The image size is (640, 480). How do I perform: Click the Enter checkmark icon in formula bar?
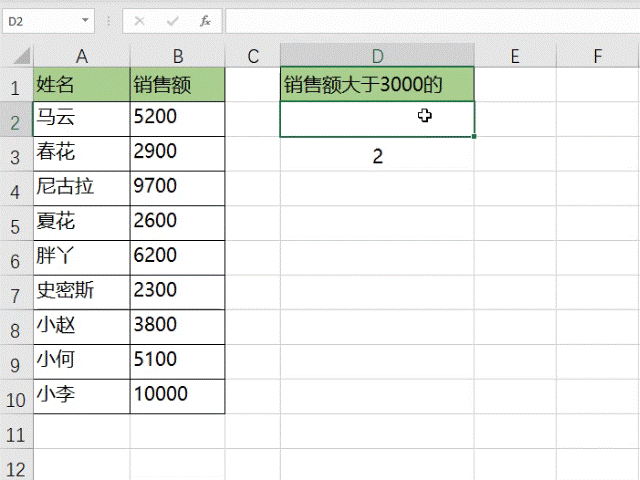(173, 21)
